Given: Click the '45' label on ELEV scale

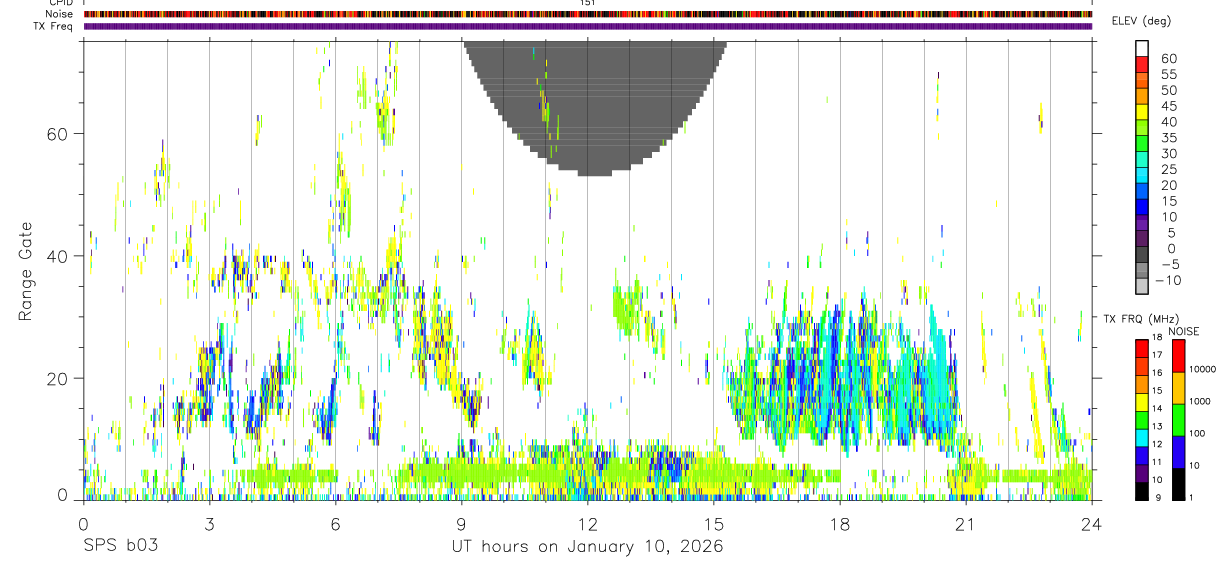Looking at the screenshot, I should tap(1167, 106).
